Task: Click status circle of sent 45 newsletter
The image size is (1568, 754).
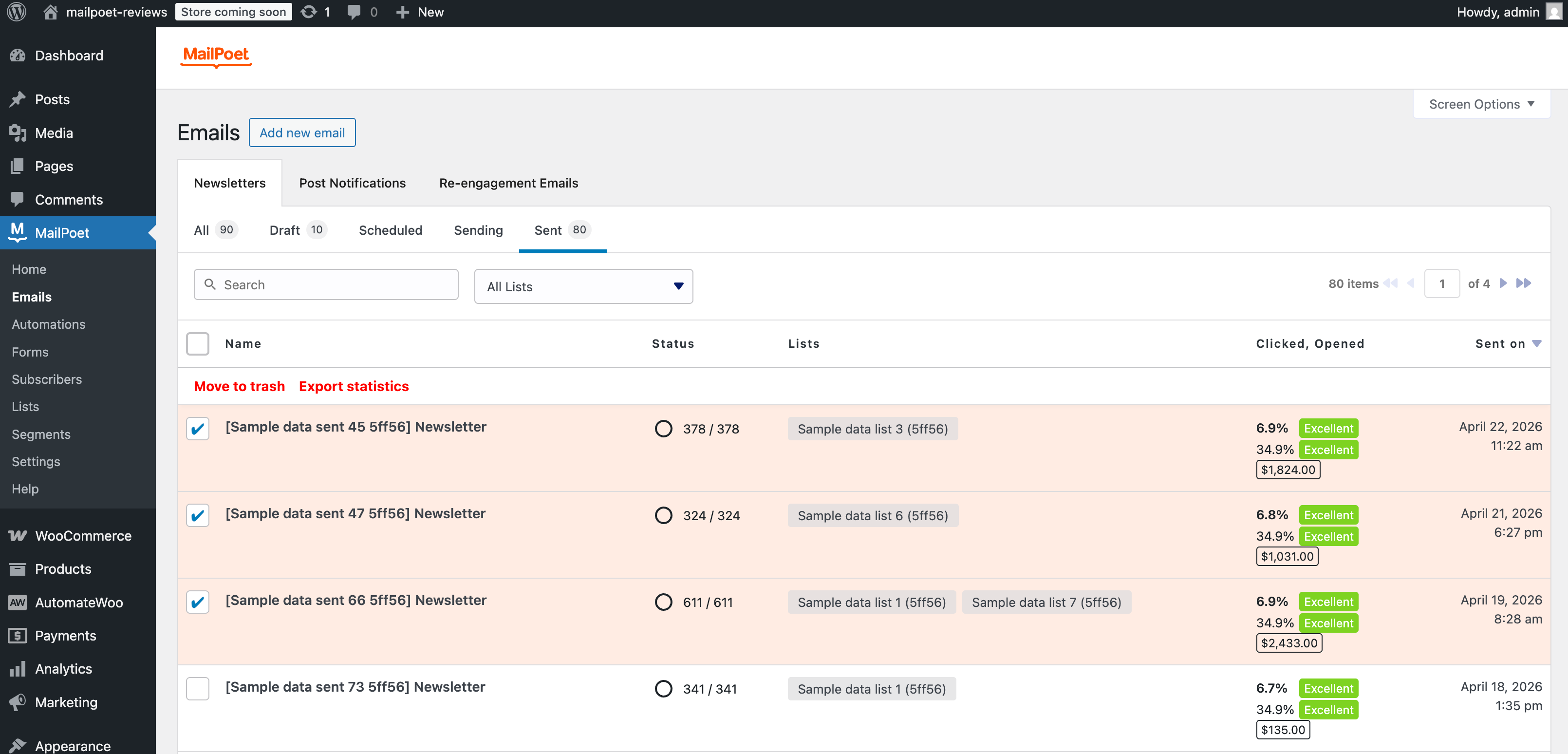Action: pos(663,429)
